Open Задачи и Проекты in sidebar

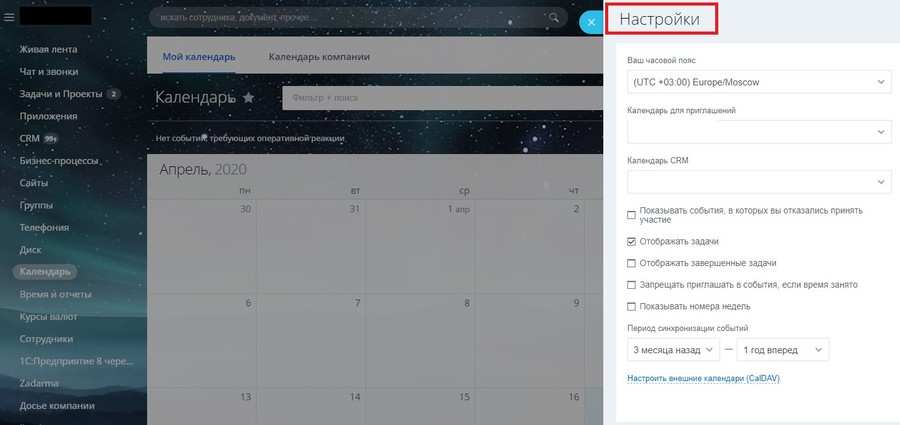coord(61,94)
